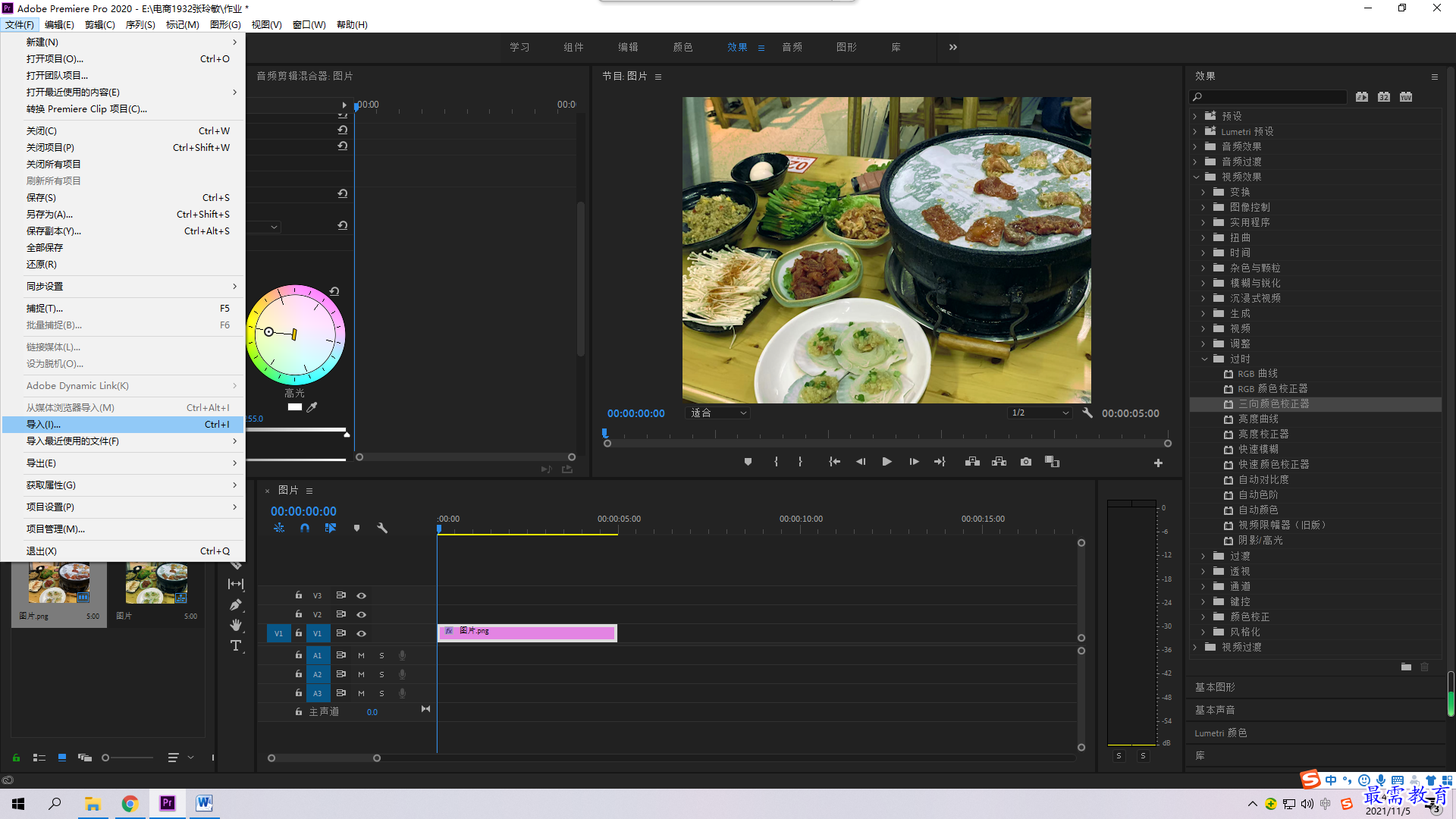Image resolution: width=1456 pixels, height=819 pixels.
Task: Select the Pen tool
Action: 236,604
